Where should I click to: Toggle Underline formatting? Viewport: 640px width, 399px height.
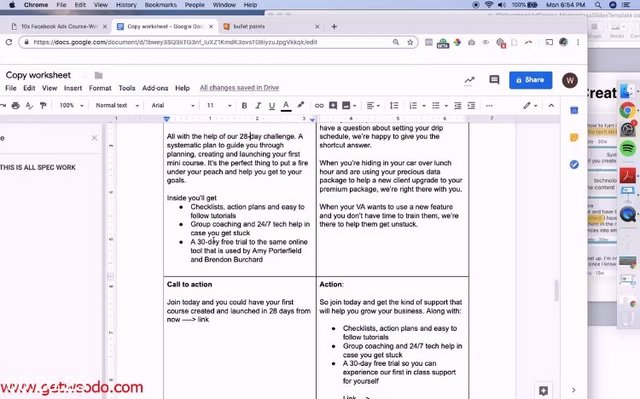(272, 106)
